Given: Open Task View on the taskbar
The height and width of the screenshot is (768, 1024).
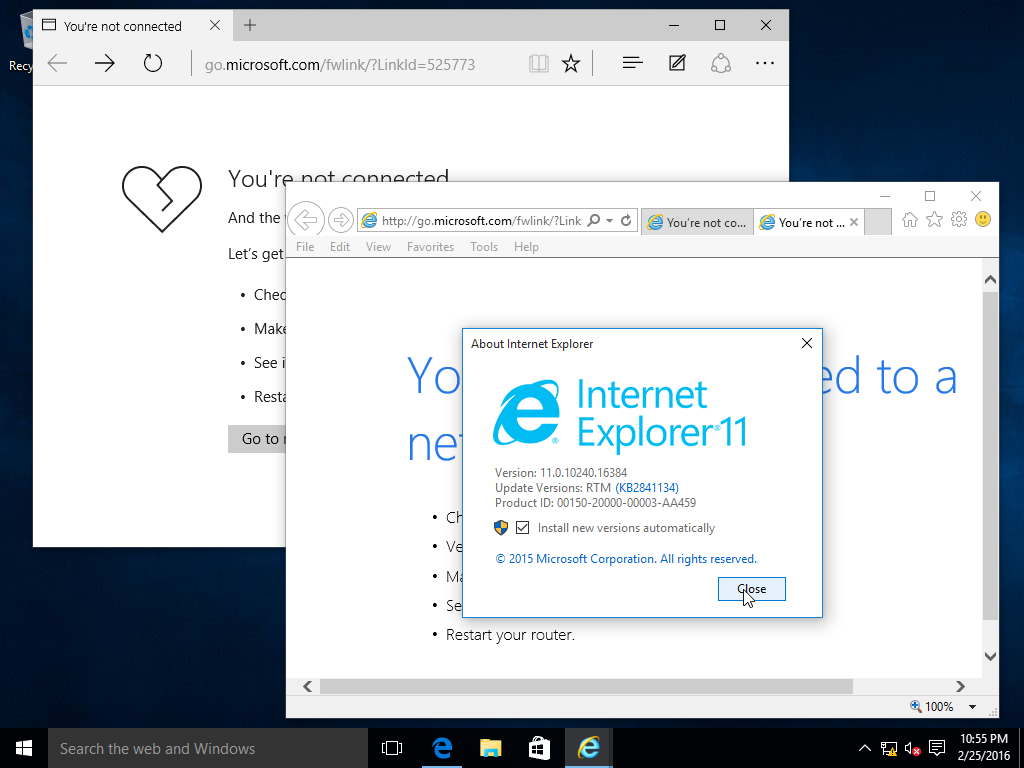Looking at the screenshot, I should tap(392, 748).
